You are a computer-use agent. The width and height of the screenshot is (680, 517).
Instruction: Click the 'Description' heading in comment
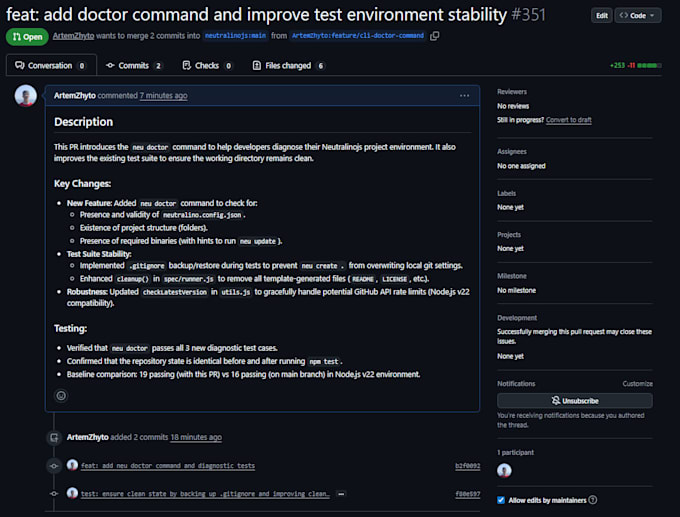[83, 122]
